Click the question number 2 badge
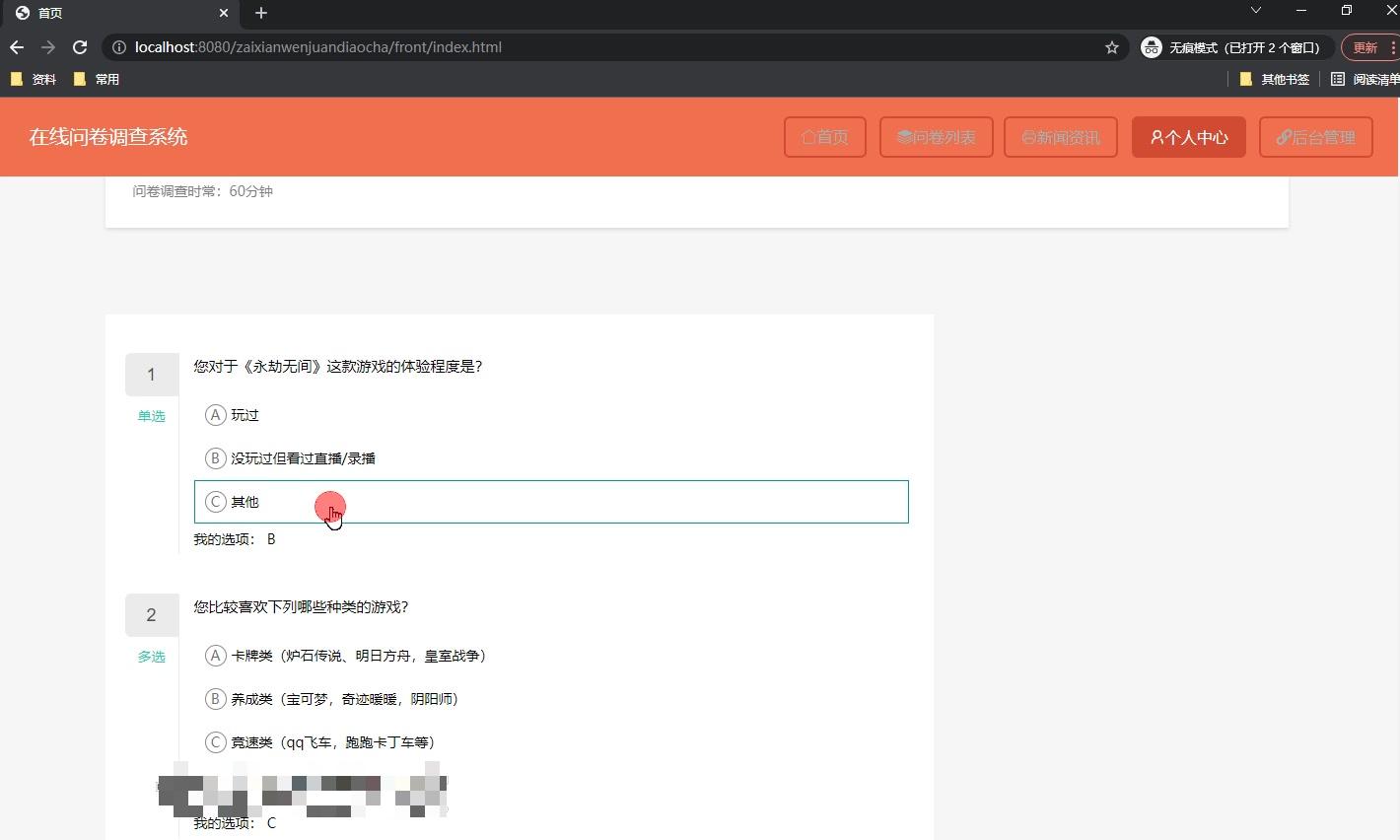The width and height of the screenshot is (1400, 840). click(151, 615)
